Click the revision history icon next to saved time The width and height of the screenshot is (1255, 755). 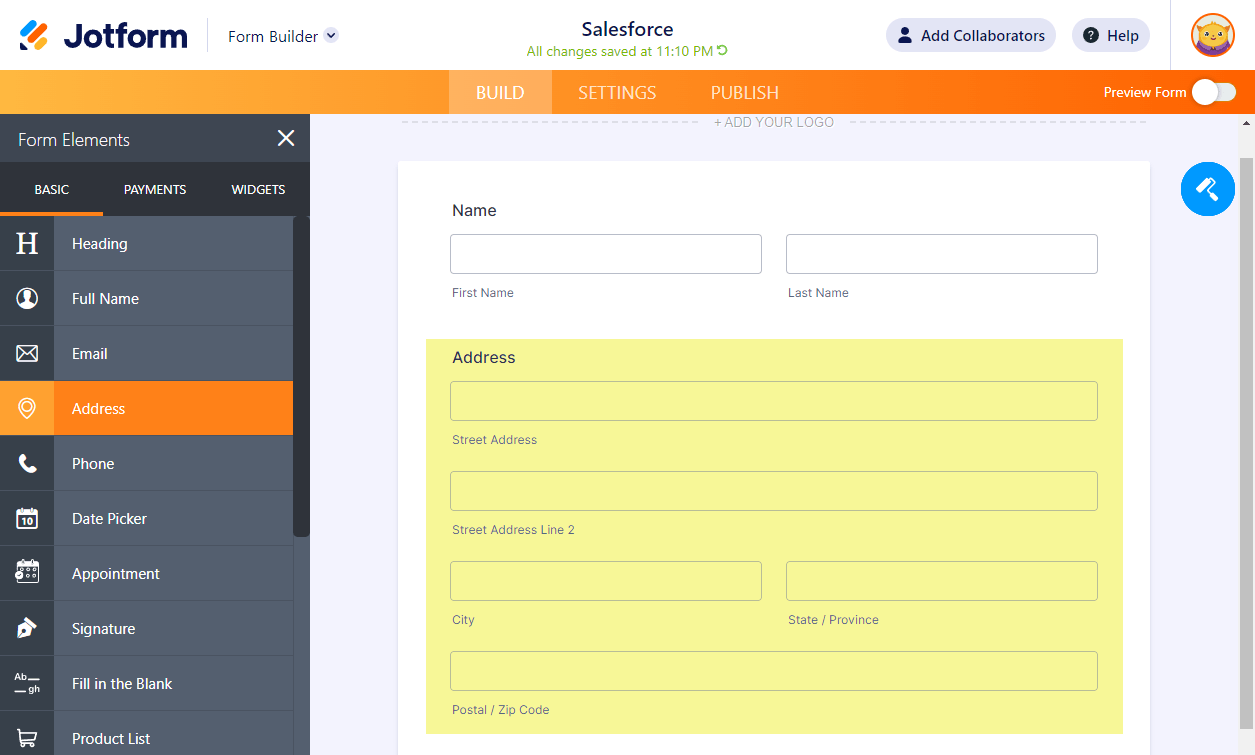click(x=722, y=50)
